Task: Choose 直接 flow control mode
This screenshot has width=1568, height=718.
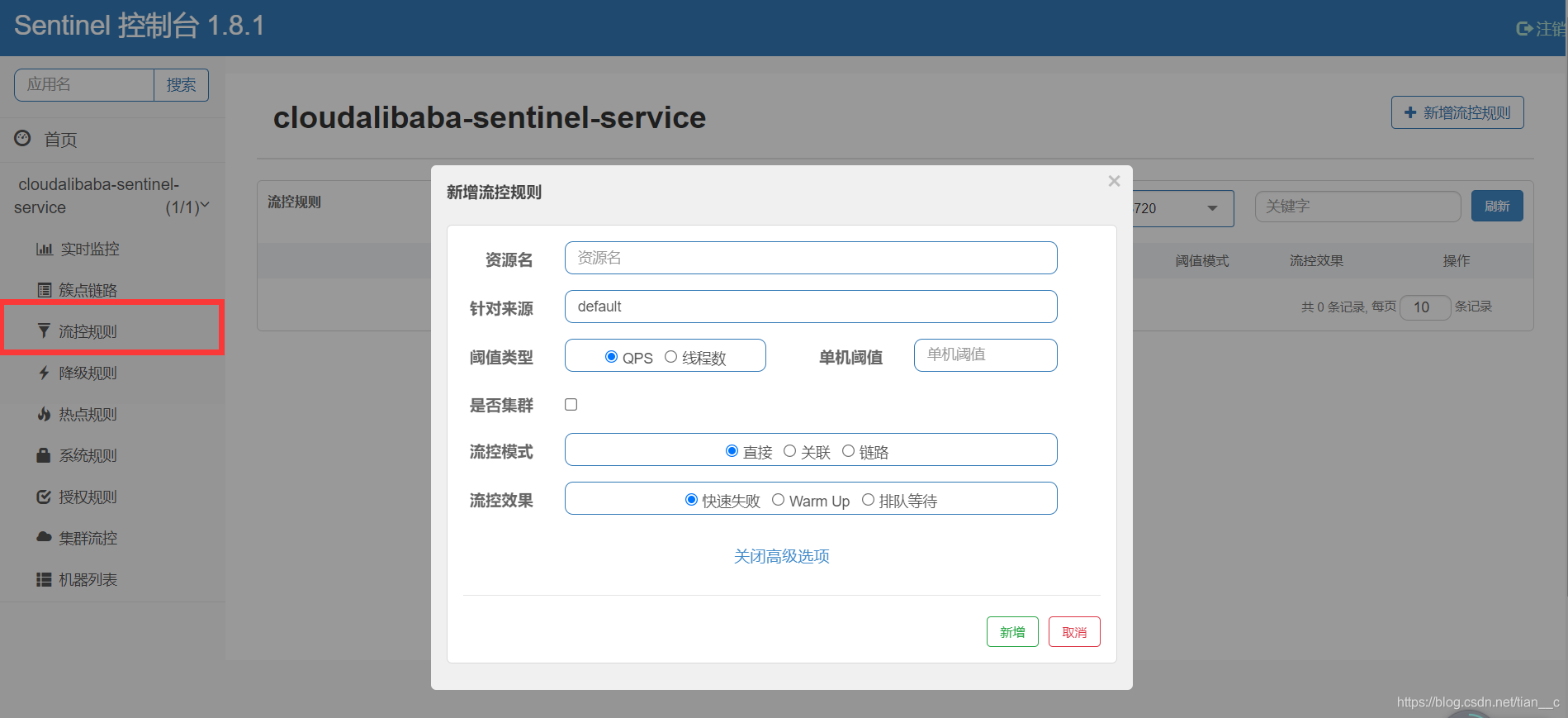Action: click(x=732, y=451)
